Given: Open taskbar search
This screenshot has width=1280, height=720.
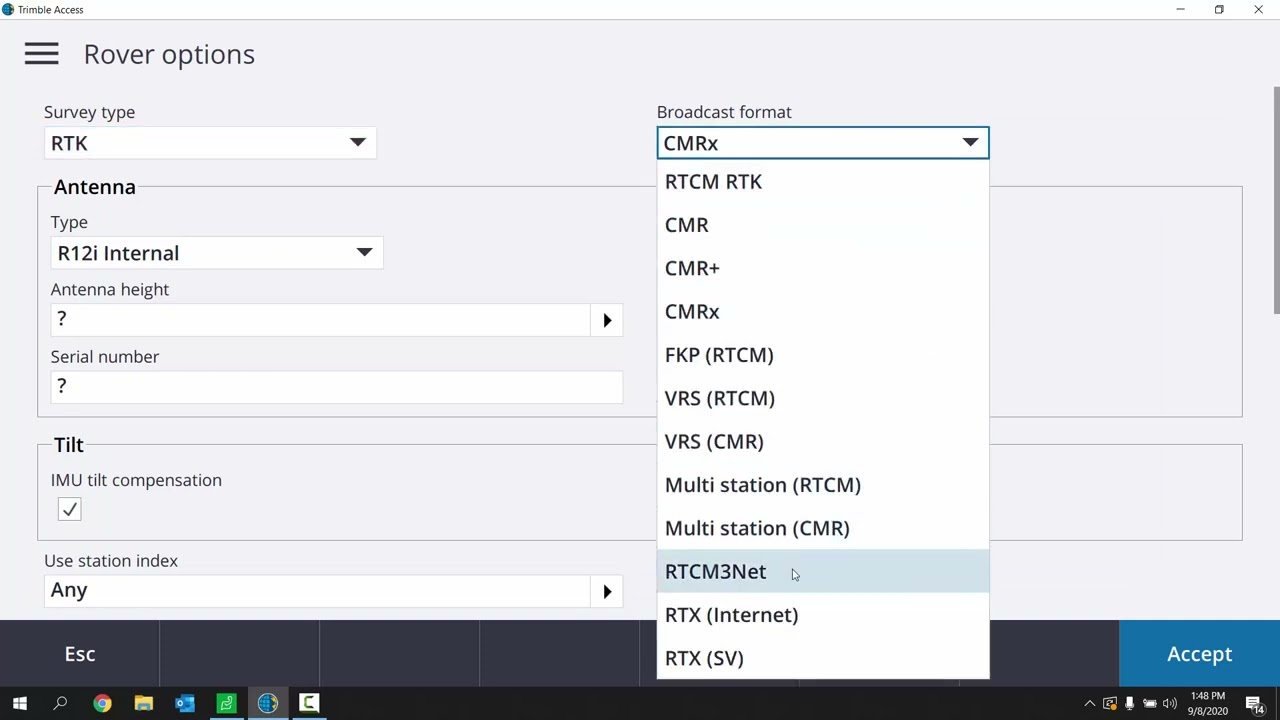Looking at the screenshot, I should (x=60, y=703).
